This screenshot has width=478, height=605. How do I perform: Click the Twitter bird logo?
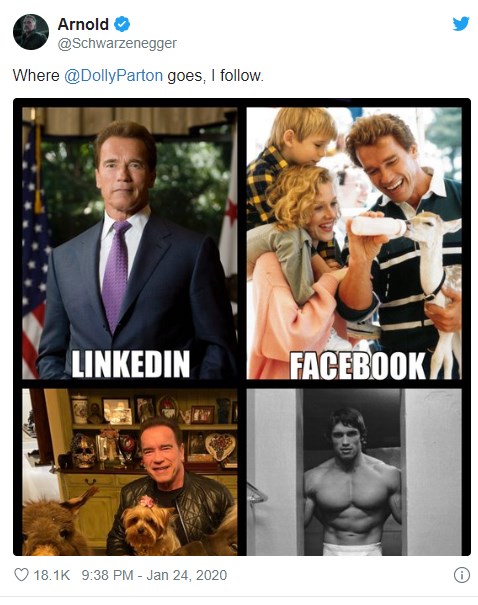461,24
